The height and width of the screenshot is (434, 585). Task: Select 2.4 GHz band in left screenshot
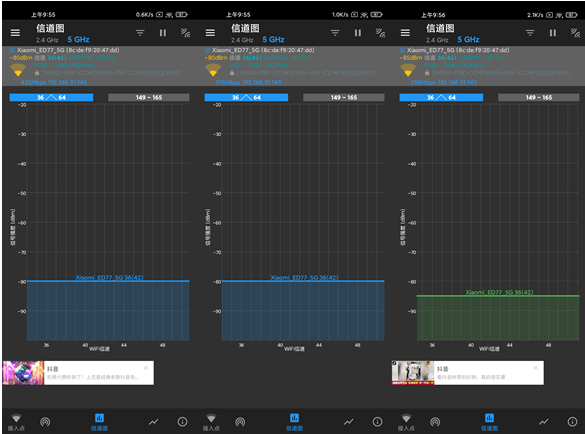click(x=47, y=40)
